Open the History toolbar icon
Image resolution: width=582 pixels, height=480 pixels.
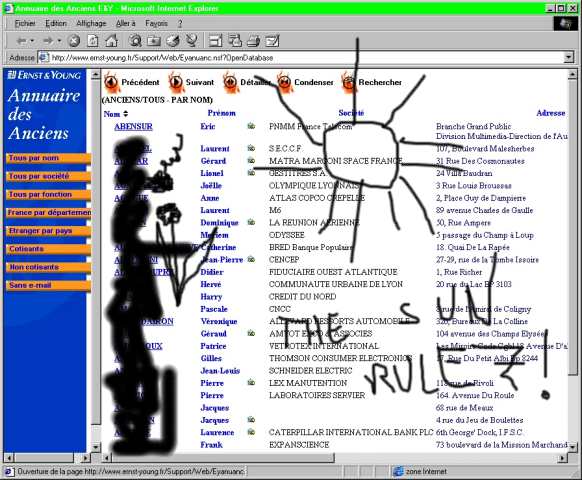coord(173,41)
